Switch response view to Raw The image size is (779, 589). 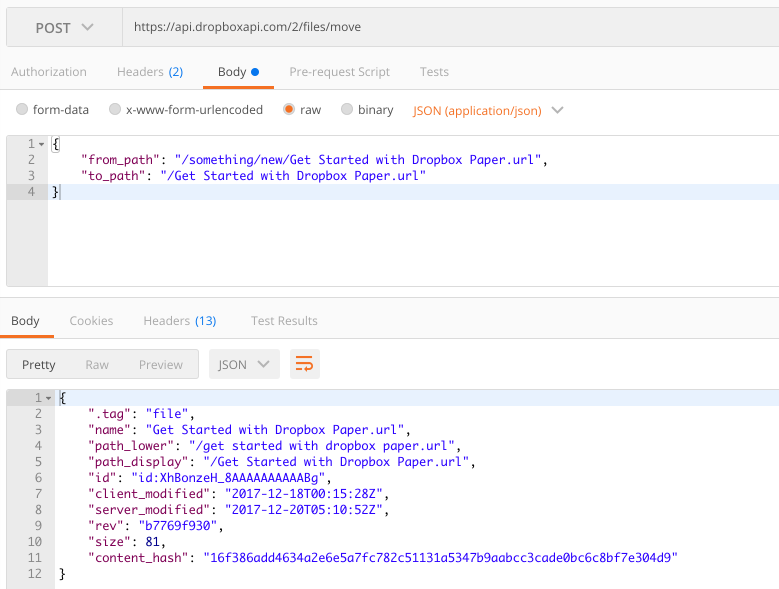click(x=97, y=365)
